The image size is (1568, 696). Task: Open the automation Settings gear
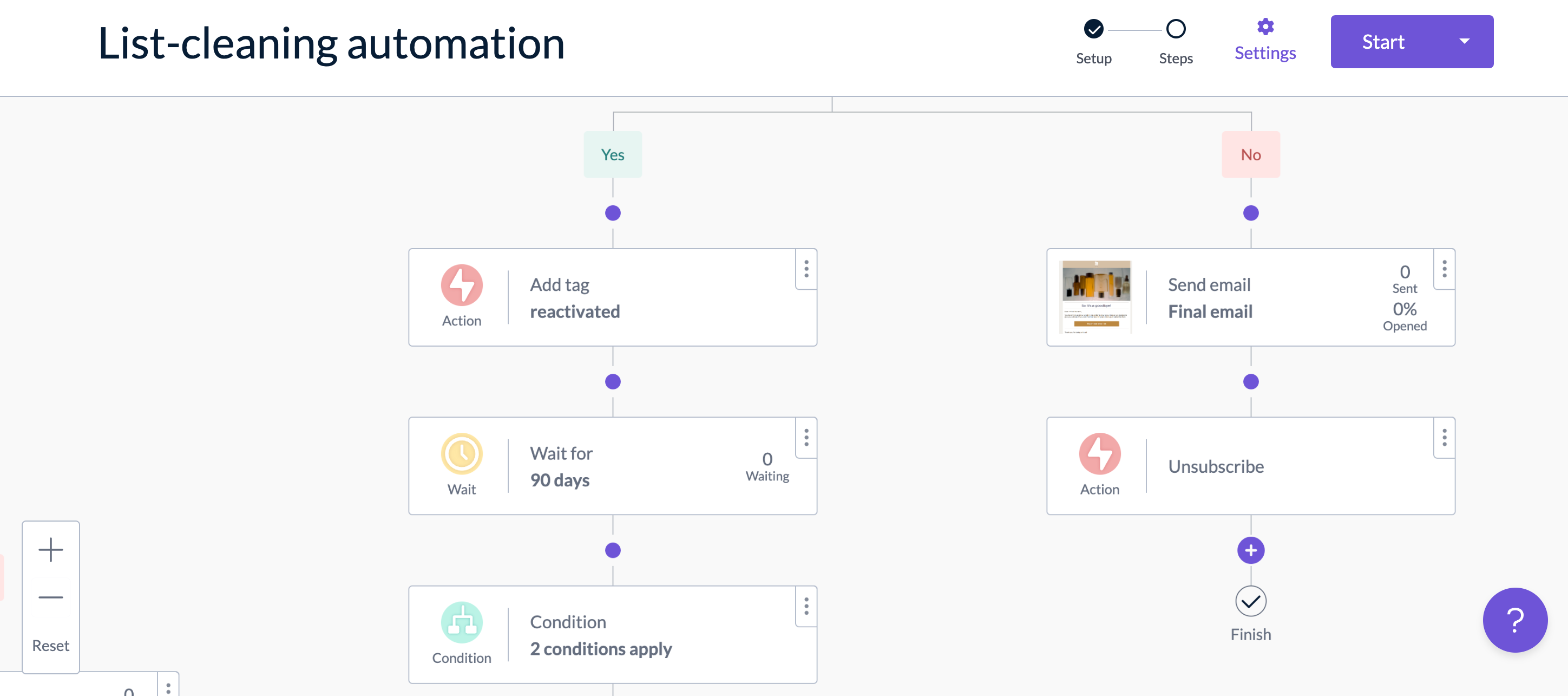1264,27
